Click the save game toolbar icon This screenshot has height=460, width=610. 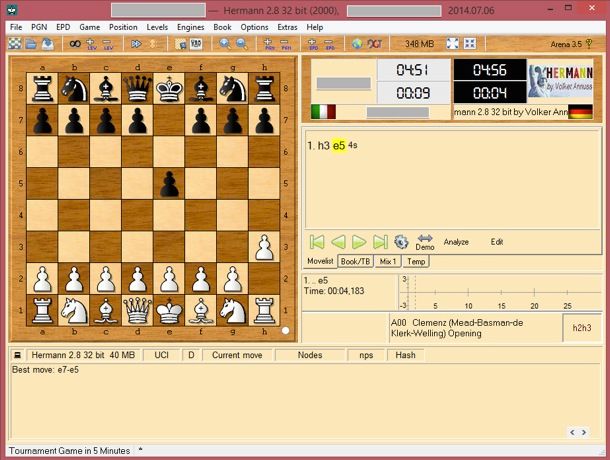coord(47,44)
